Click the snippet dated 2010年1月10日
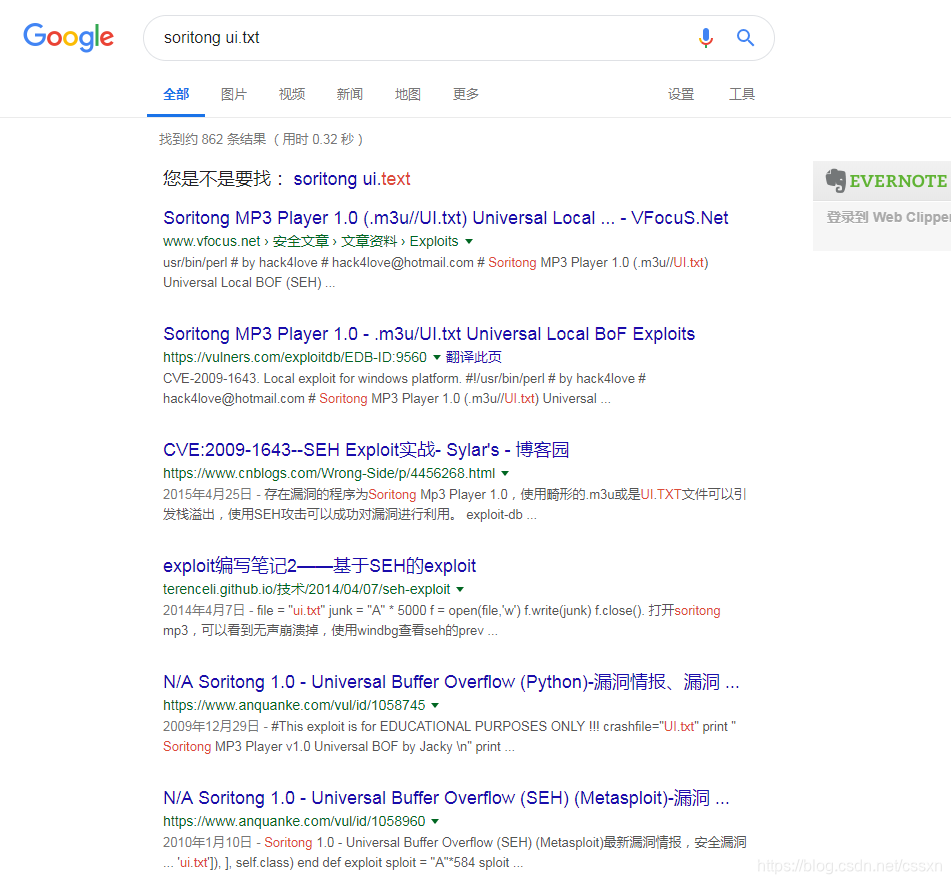This screenshot has width=951, height=884. [x=454, y=852]
